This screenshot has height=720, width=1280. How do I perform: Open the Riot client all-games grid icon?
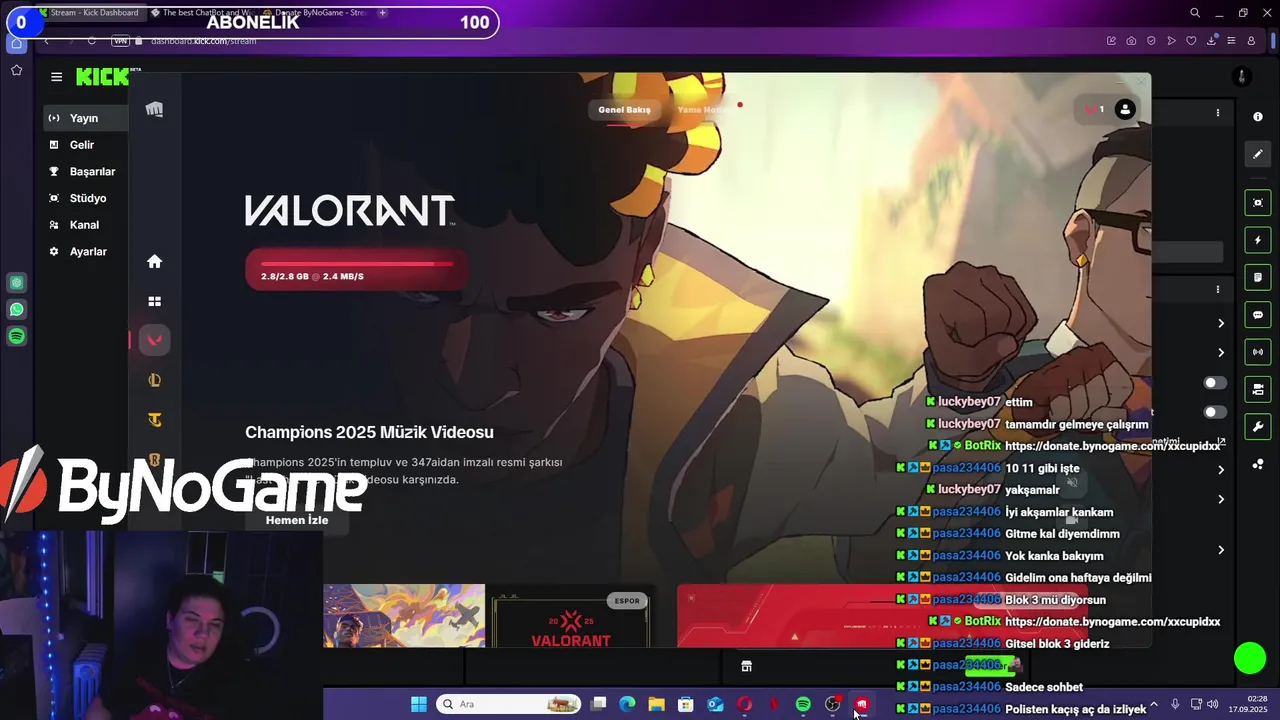coord(154,301)
